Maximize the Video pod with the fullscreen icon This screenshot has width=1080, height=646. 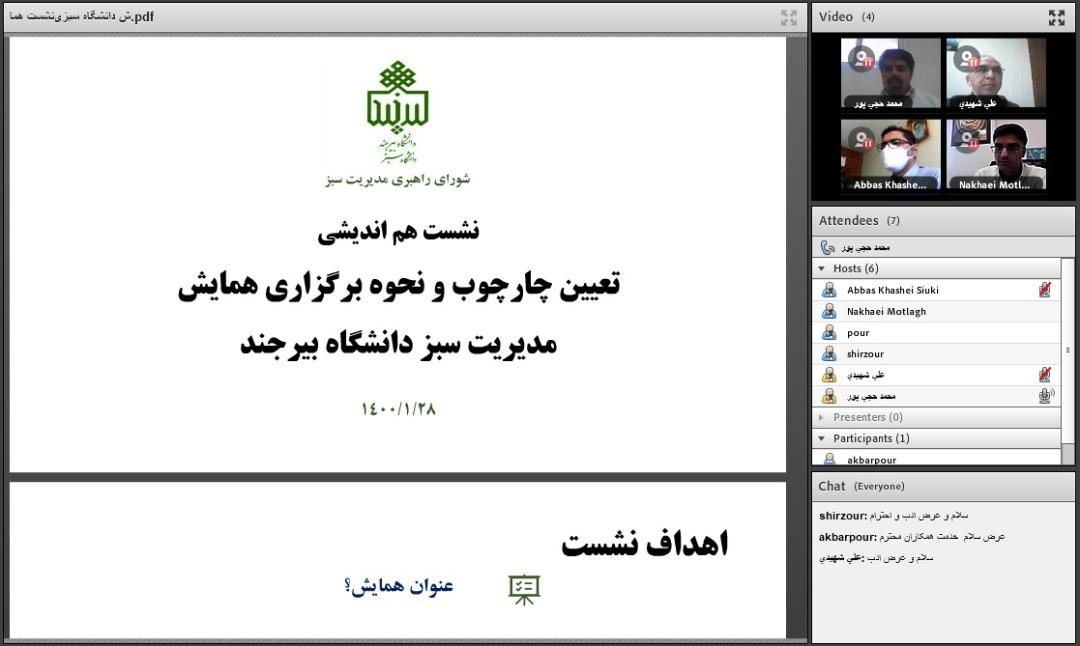(x=1056, y=17)
